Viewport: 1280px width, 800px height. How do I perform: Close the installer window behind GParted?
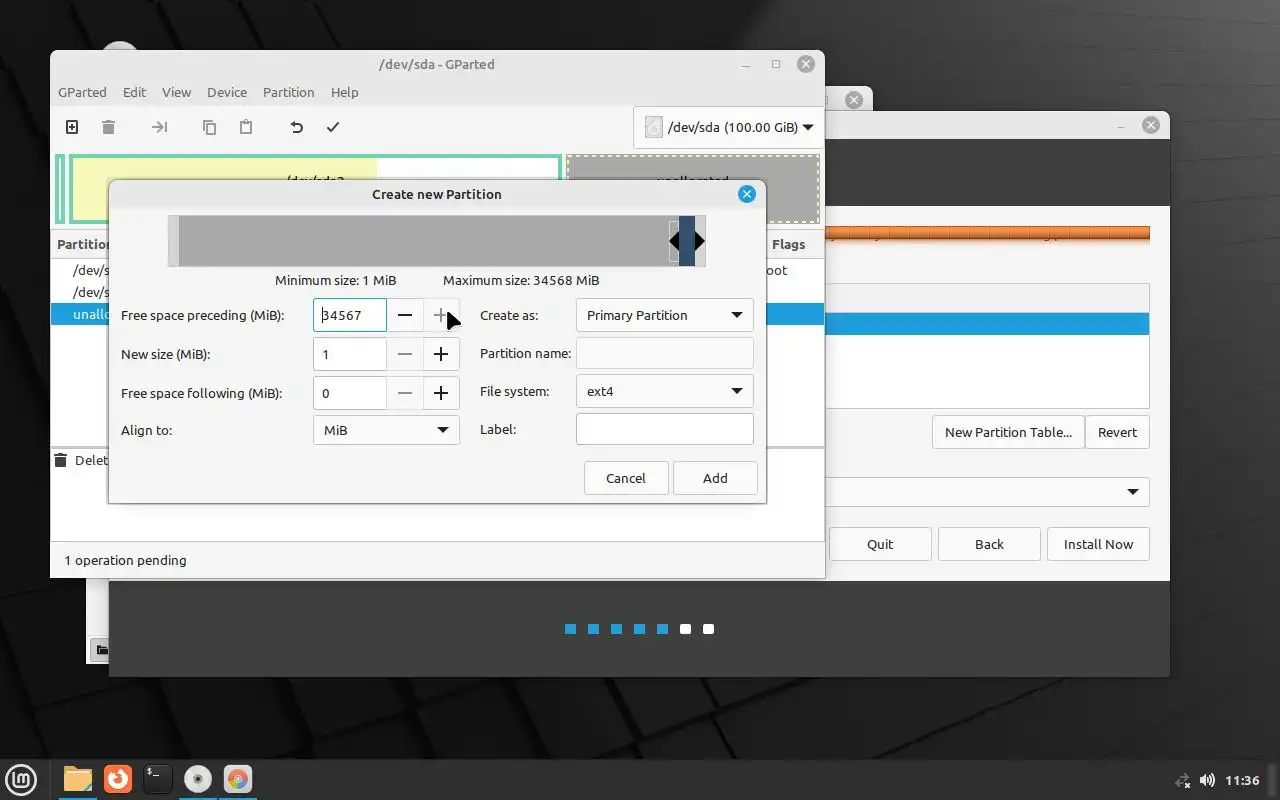pos(1151,125)
